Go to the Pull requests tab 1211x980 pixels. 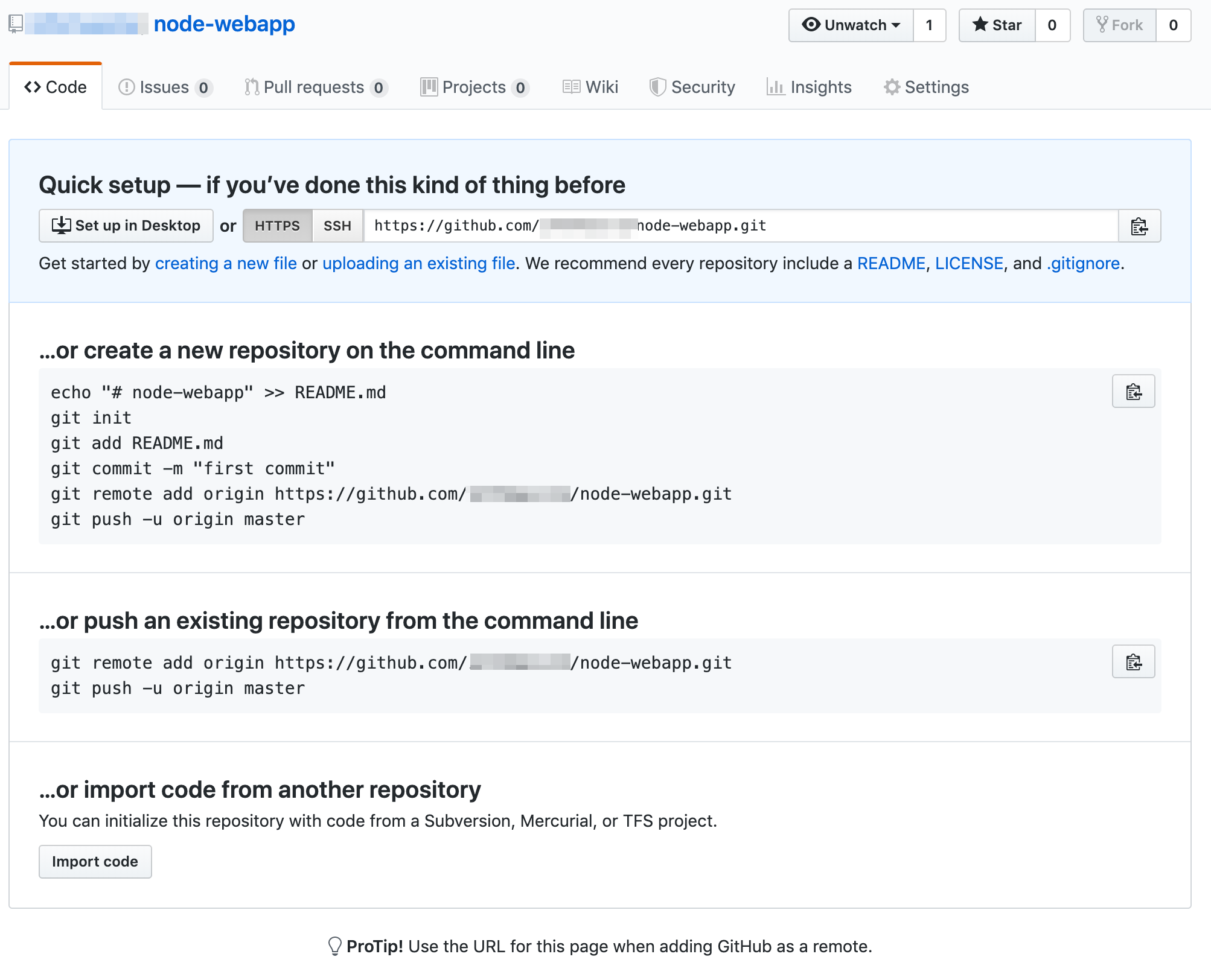pos(315,87)
